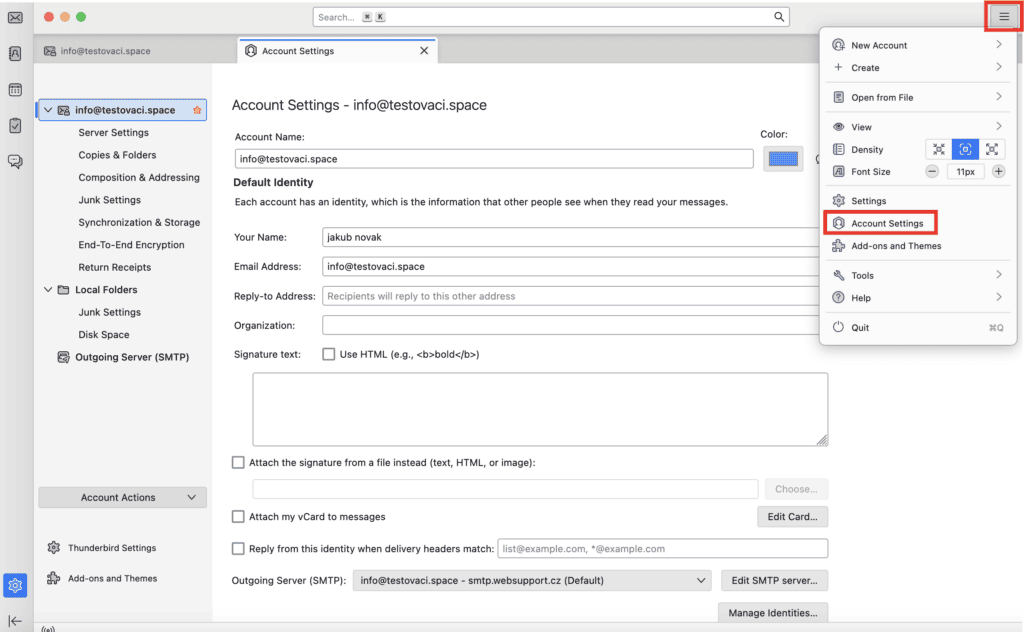Click the global search box
The width and height of the screenshot is (1024, 632).
tap(551, 17)
